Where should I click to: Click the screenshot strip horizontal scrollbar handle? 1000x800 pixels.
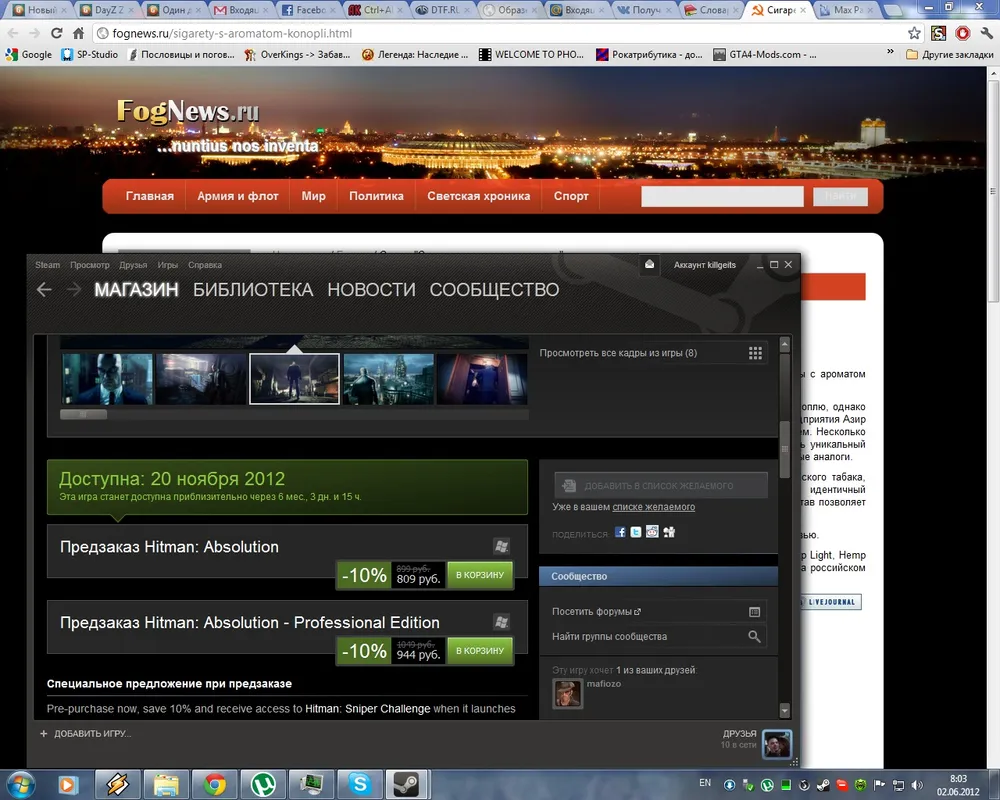(84, 415)
